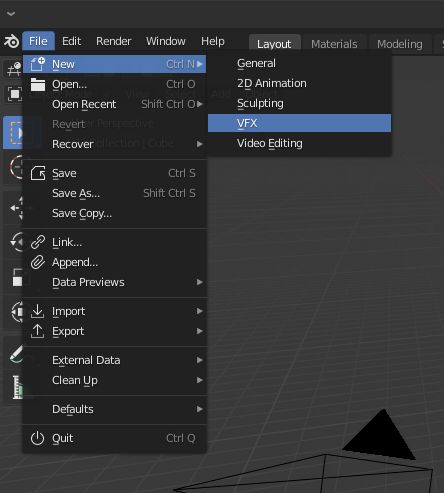Create a new VFX file
The height and width of the screenshot is (493, 444).
coord(299,123)
